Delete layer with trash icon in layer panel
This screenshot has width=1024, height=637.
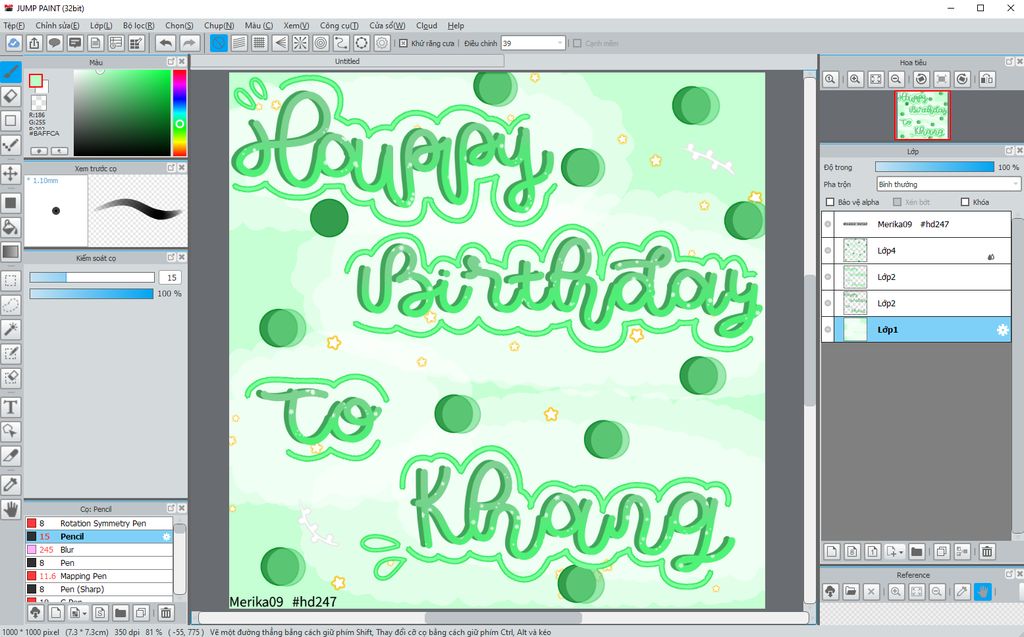(x=987, y=551)
